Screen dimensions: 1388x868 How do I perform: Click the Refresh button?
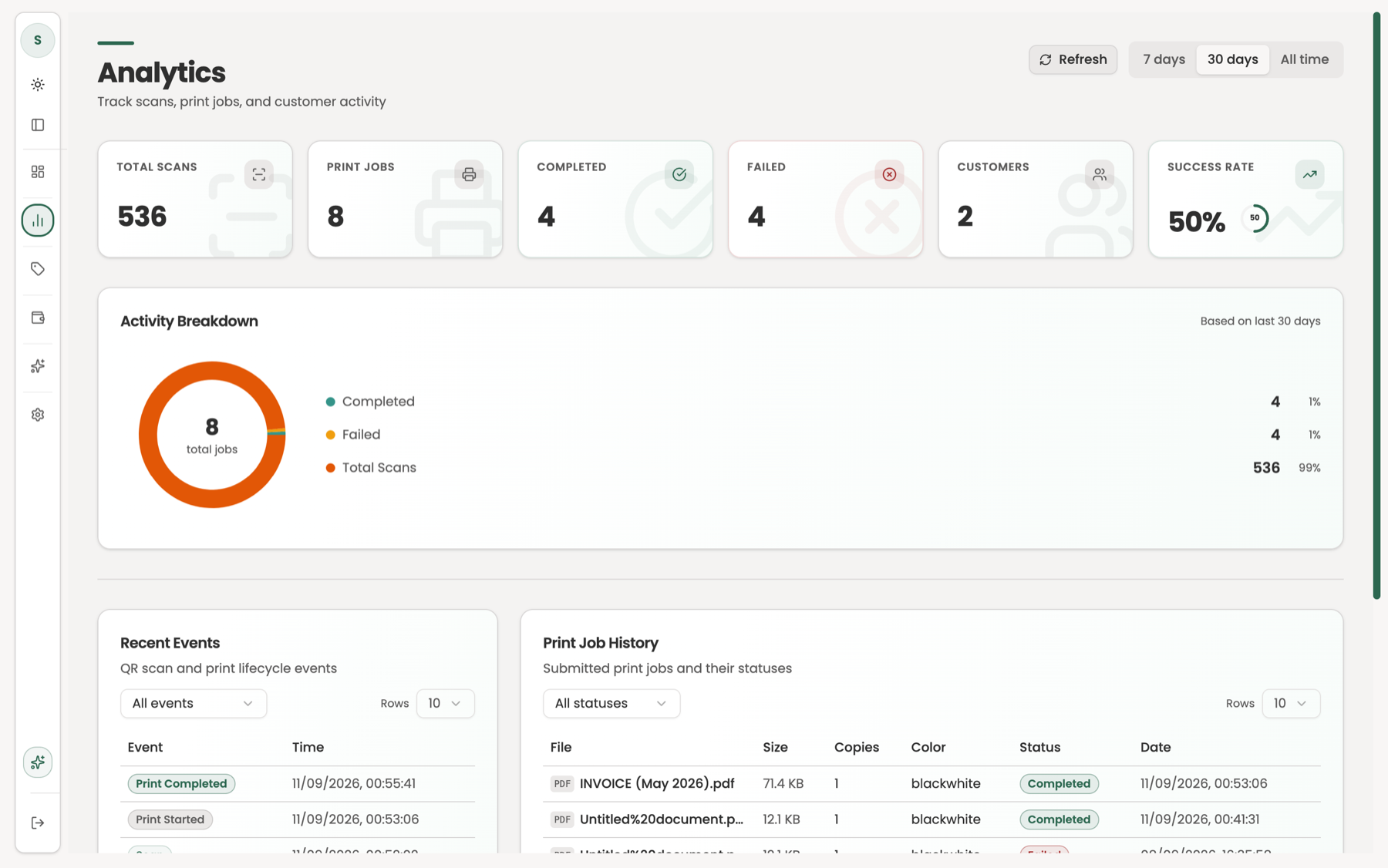click(1073, 59)
